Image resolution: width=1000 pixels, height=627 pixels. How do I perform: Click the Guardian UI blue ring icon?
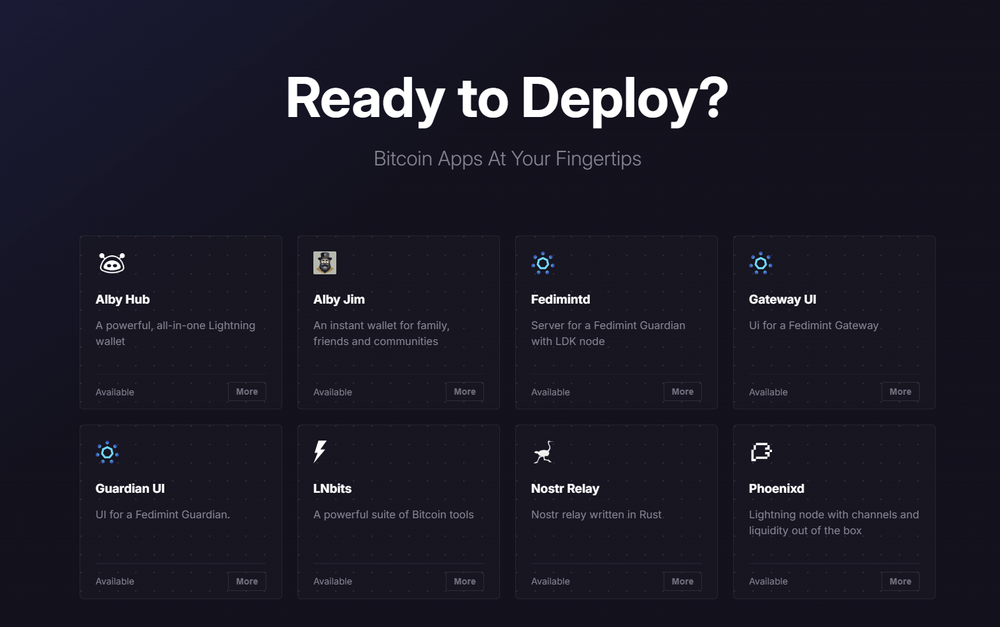107,452
